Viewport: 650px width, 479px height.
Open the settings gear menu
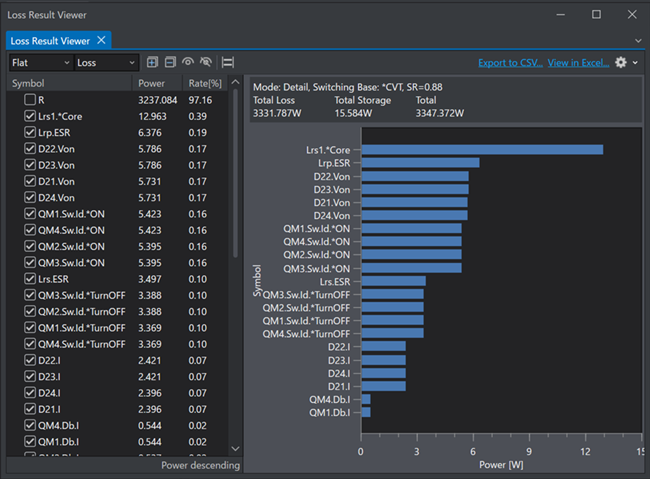tap(621, 62)
